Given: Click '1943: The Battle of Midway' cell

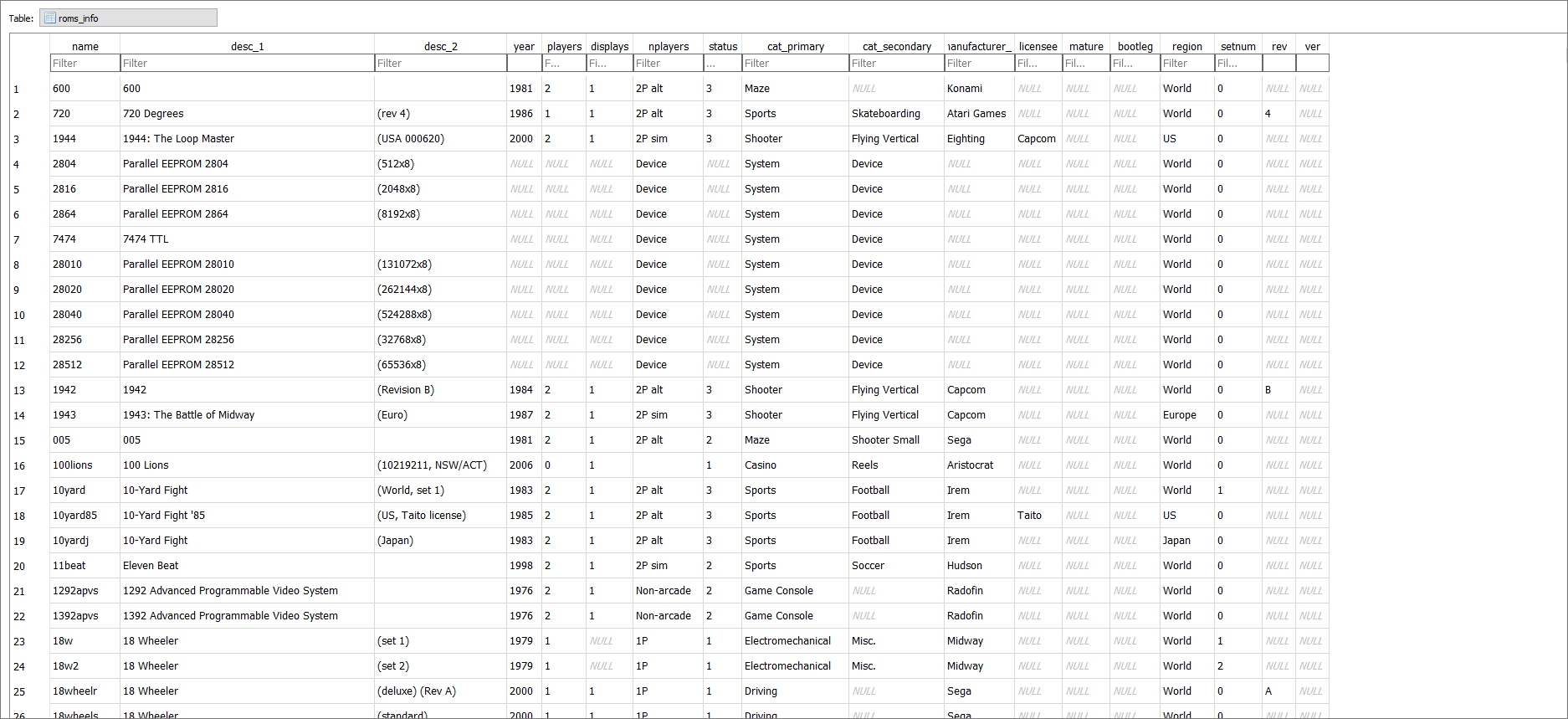Looking at the screenshot, I should [x=247, y=415].
